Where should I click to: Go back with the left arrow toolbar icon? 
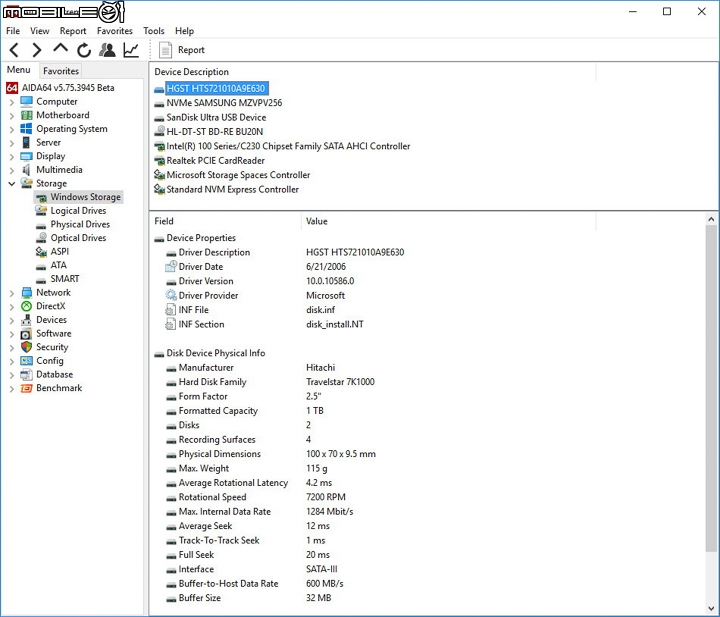point(14,50)
